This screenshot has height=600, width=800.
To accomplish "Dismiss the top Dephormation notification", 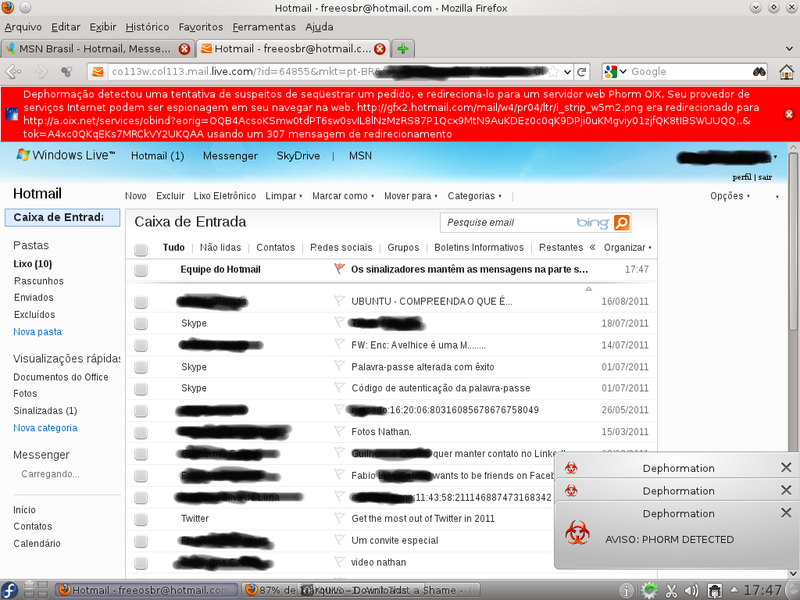I will [x=786, y=468].
